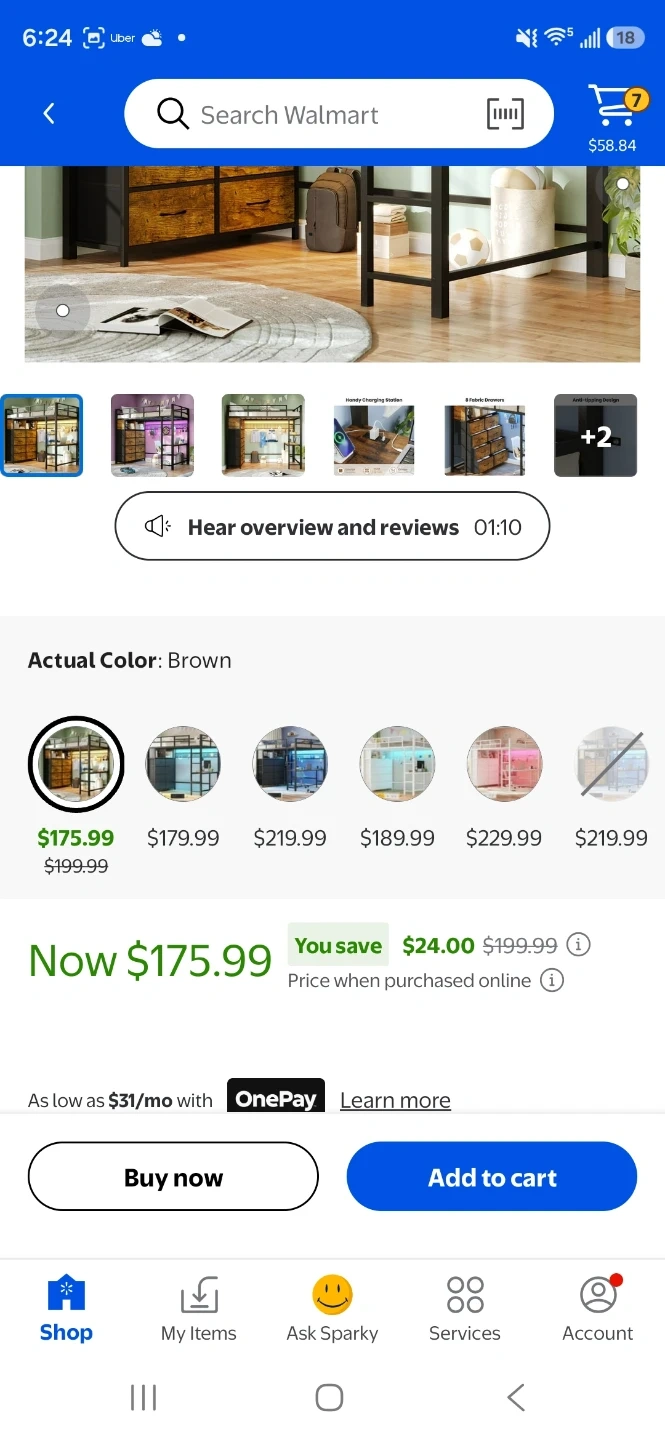Open the shopping cart

pyautogui.click(x=612, y=106)
